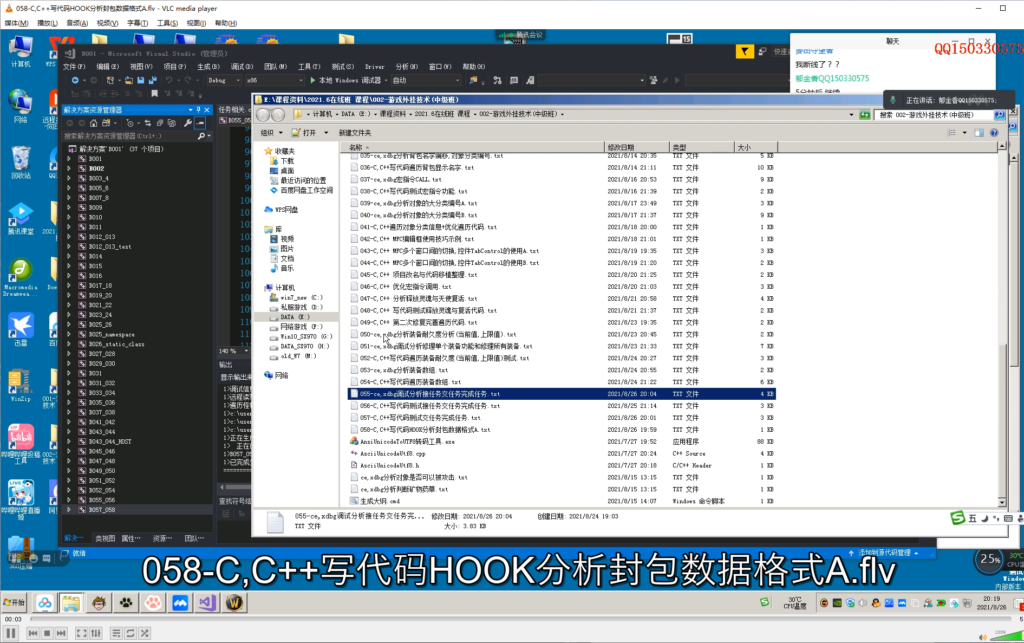Open VLC 字幕(T) menu
The height and width of the screenshot is (643, 1024).
(137, 23)
